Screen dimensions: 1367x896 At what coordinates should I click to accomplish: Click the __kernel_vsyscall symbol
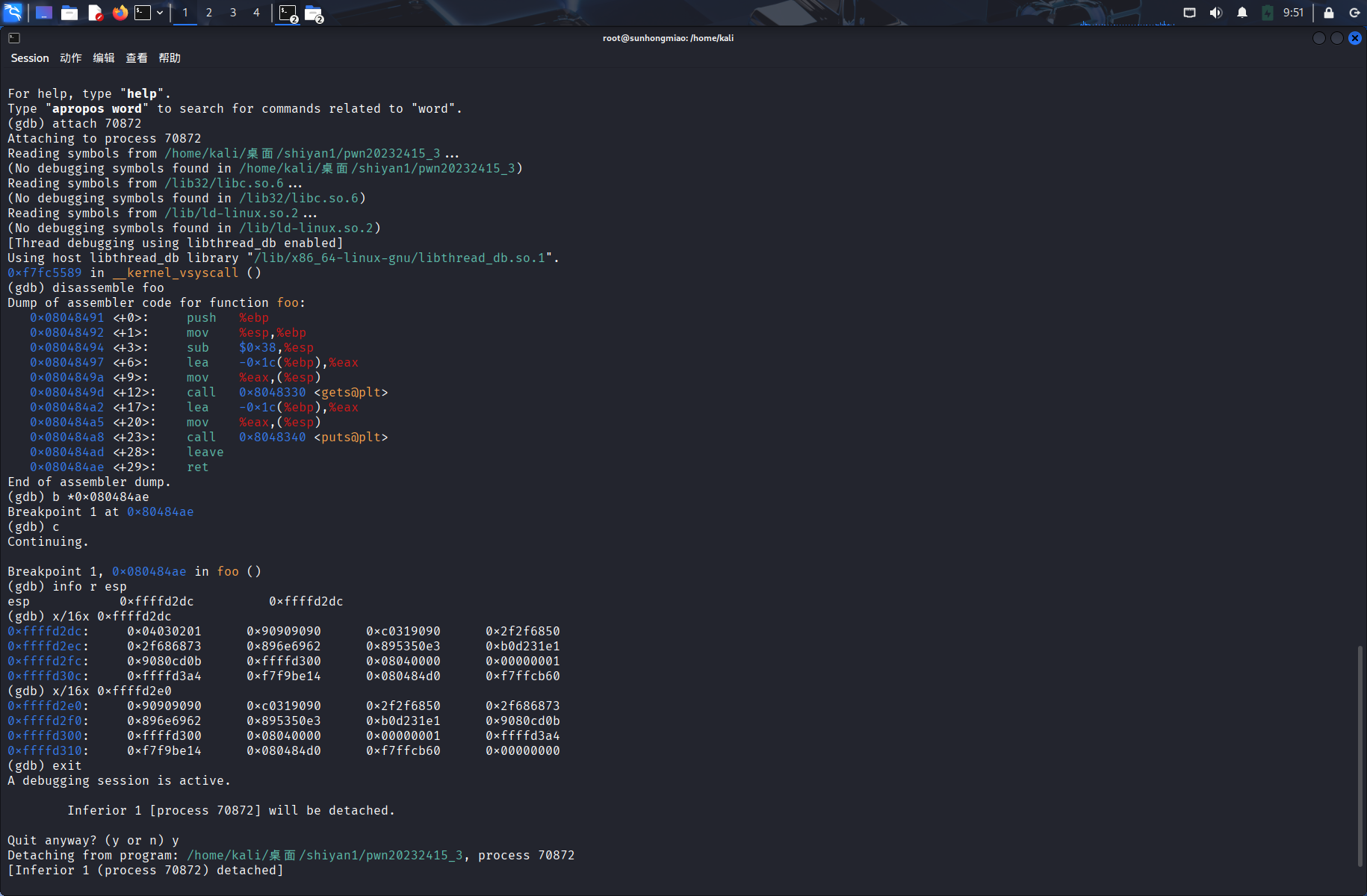click(176, 273)
